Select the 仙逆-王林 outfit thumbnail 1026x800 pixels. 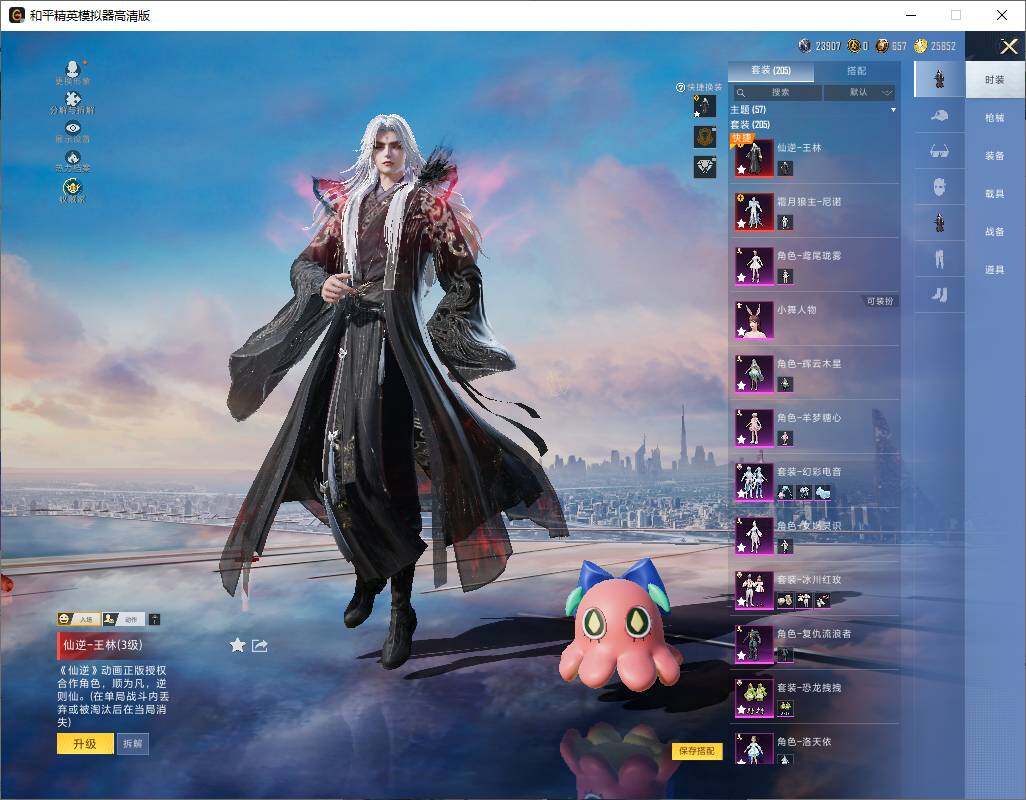coord(754,157)
